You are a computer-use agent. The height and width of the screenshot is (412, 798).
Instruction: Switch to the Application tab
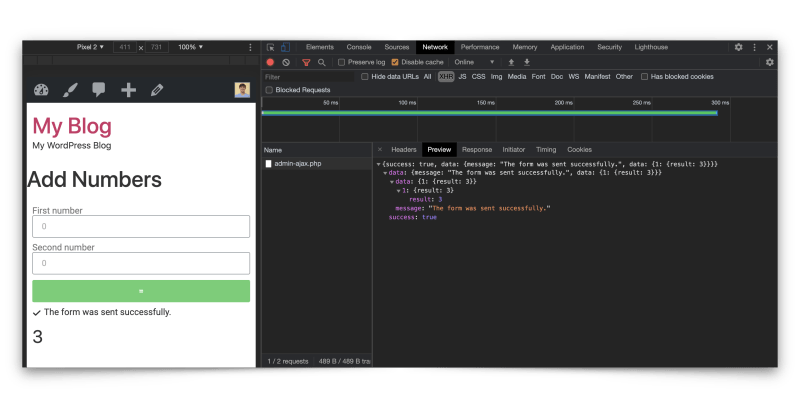[x=567, y=47]
